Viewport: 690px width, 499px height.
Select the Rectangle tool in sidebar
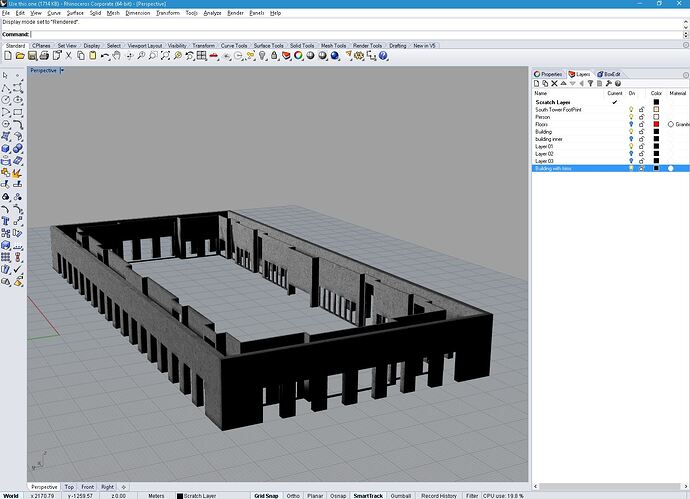[x=18, y=113]
